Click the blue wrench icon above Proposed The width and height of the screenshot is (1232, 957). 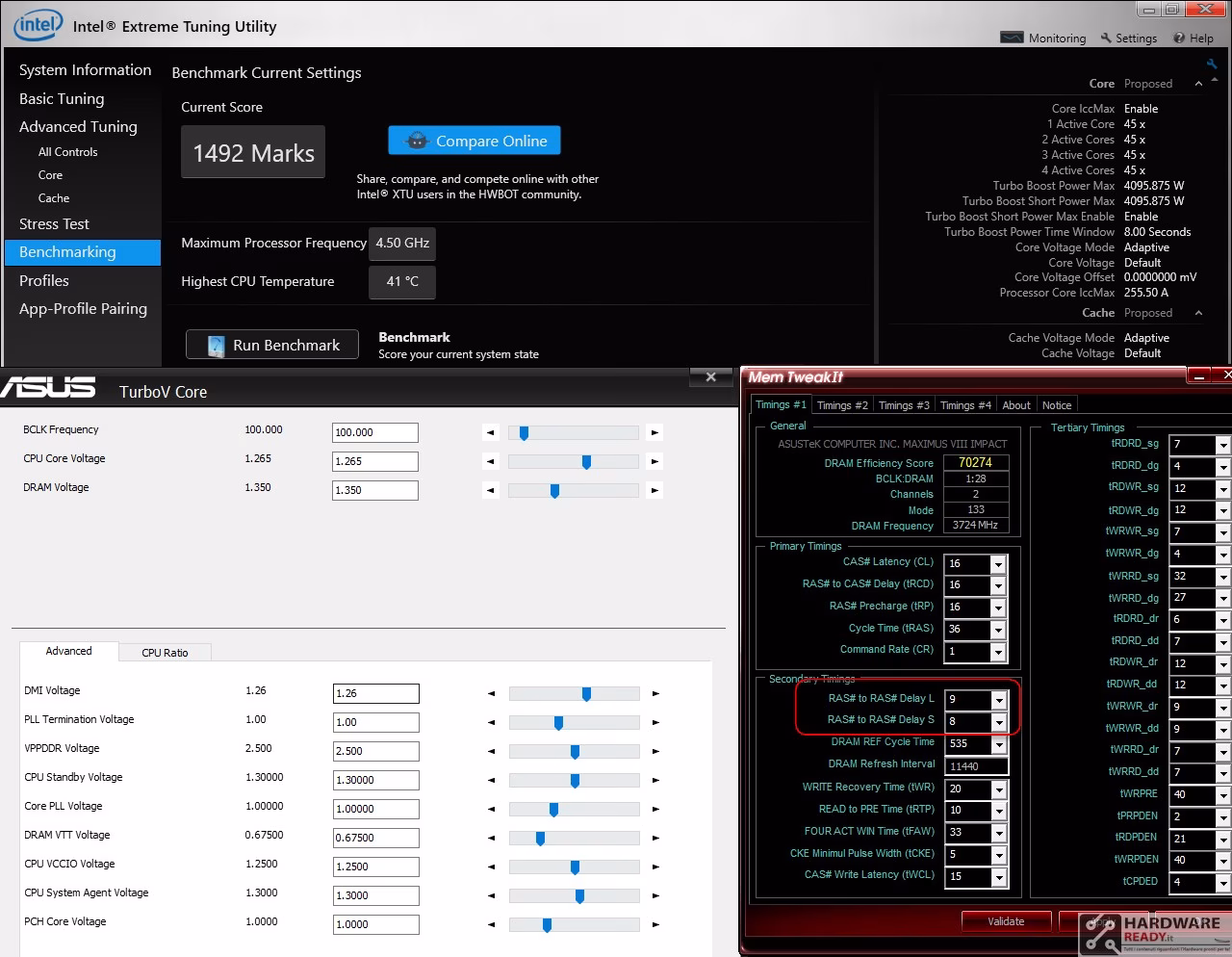1212,64
